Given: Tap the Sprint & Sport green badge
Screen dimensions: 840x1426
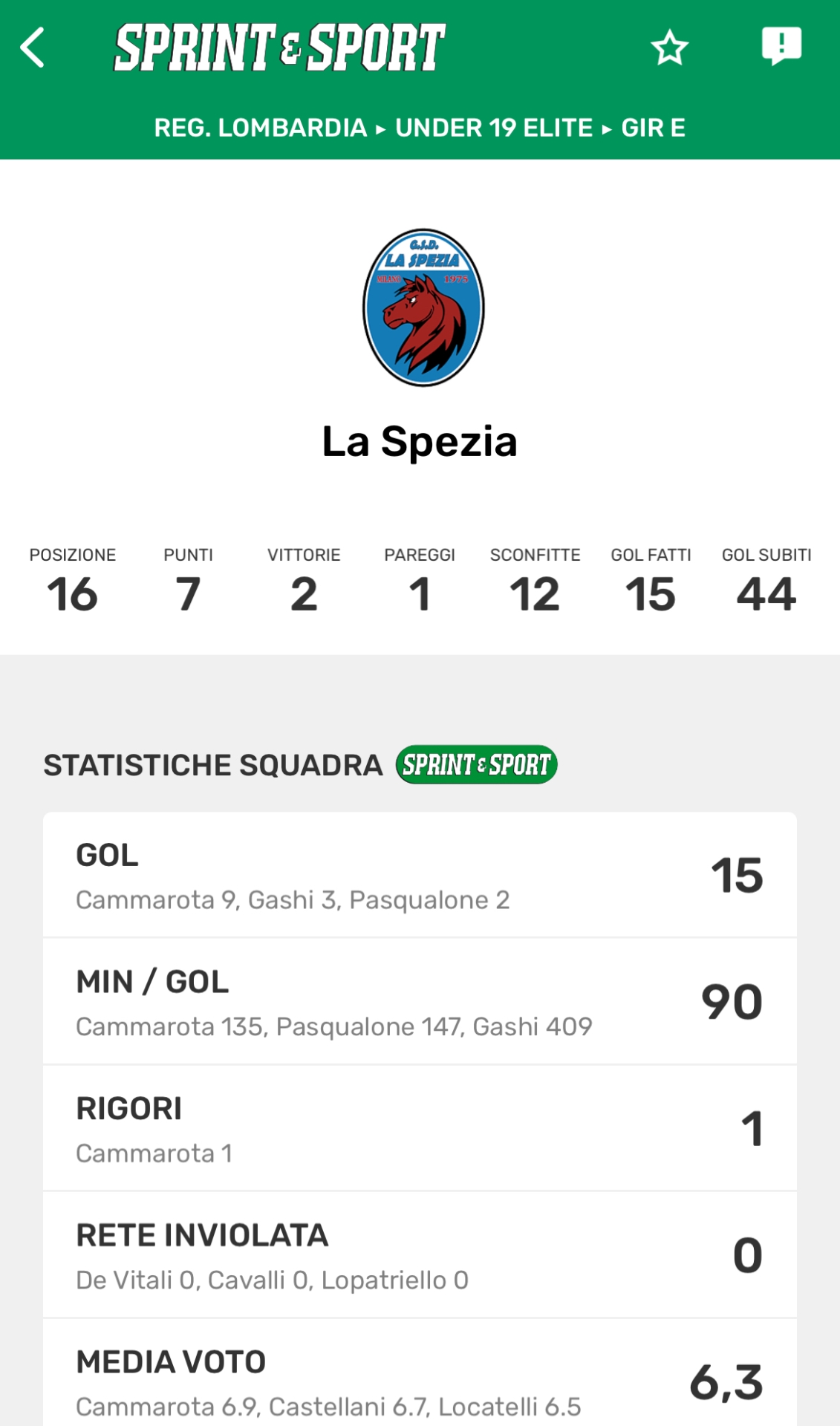Looking at the screenshot, I should (x=476, y=764).
